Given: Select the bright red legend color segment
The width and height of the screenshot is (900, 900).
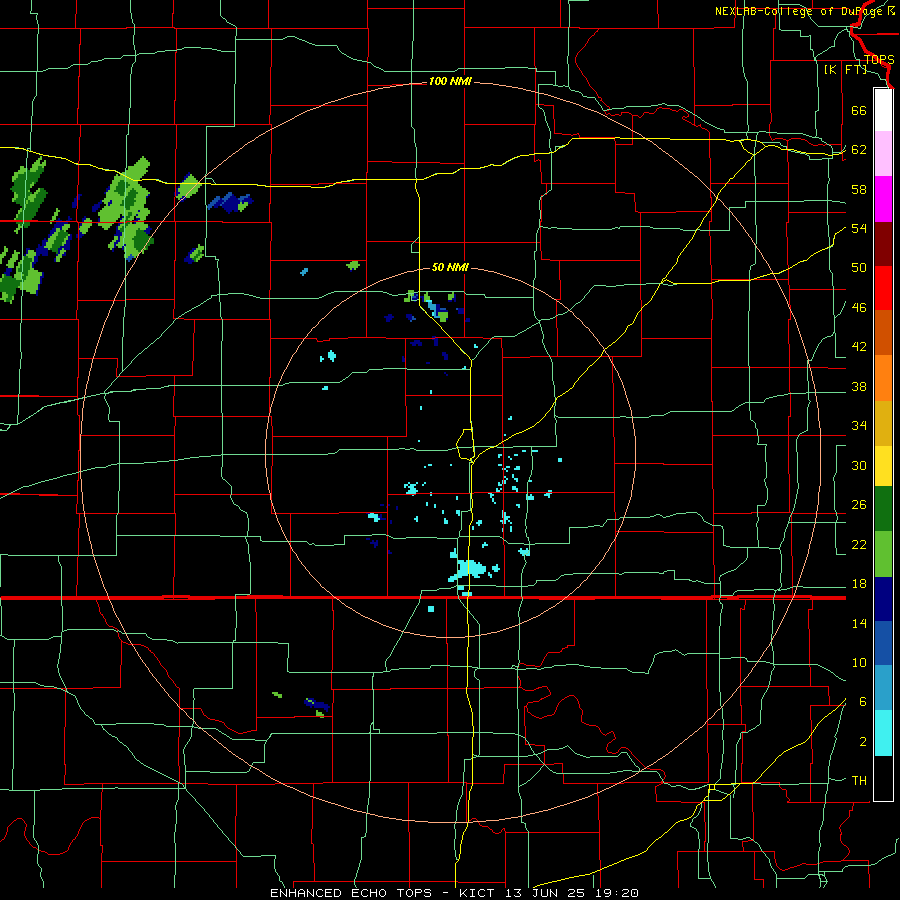Looking at the screenshot, I should [883, 288].
